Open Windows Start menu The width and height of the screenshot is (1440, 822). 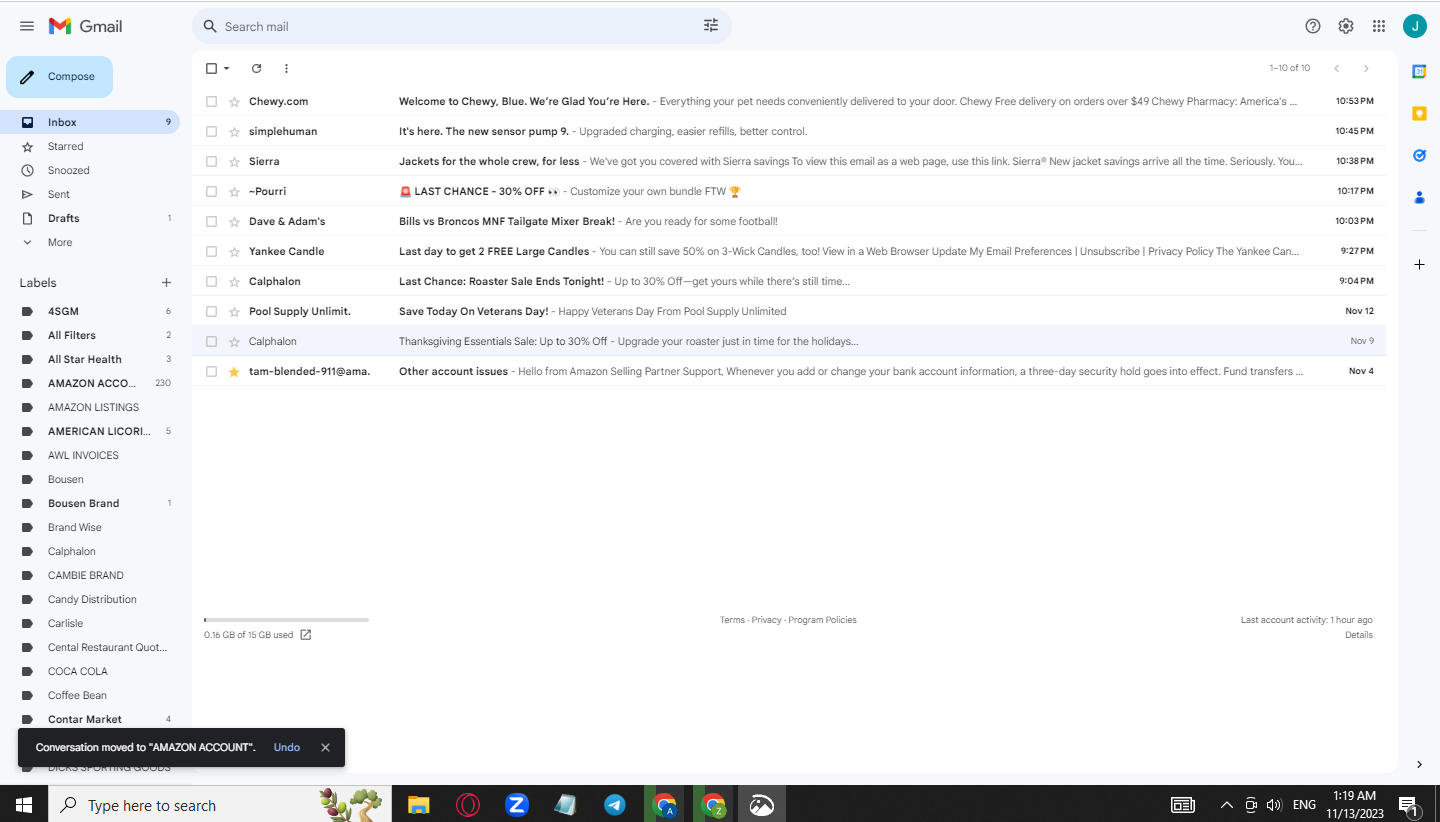click(x=24, y=804)
